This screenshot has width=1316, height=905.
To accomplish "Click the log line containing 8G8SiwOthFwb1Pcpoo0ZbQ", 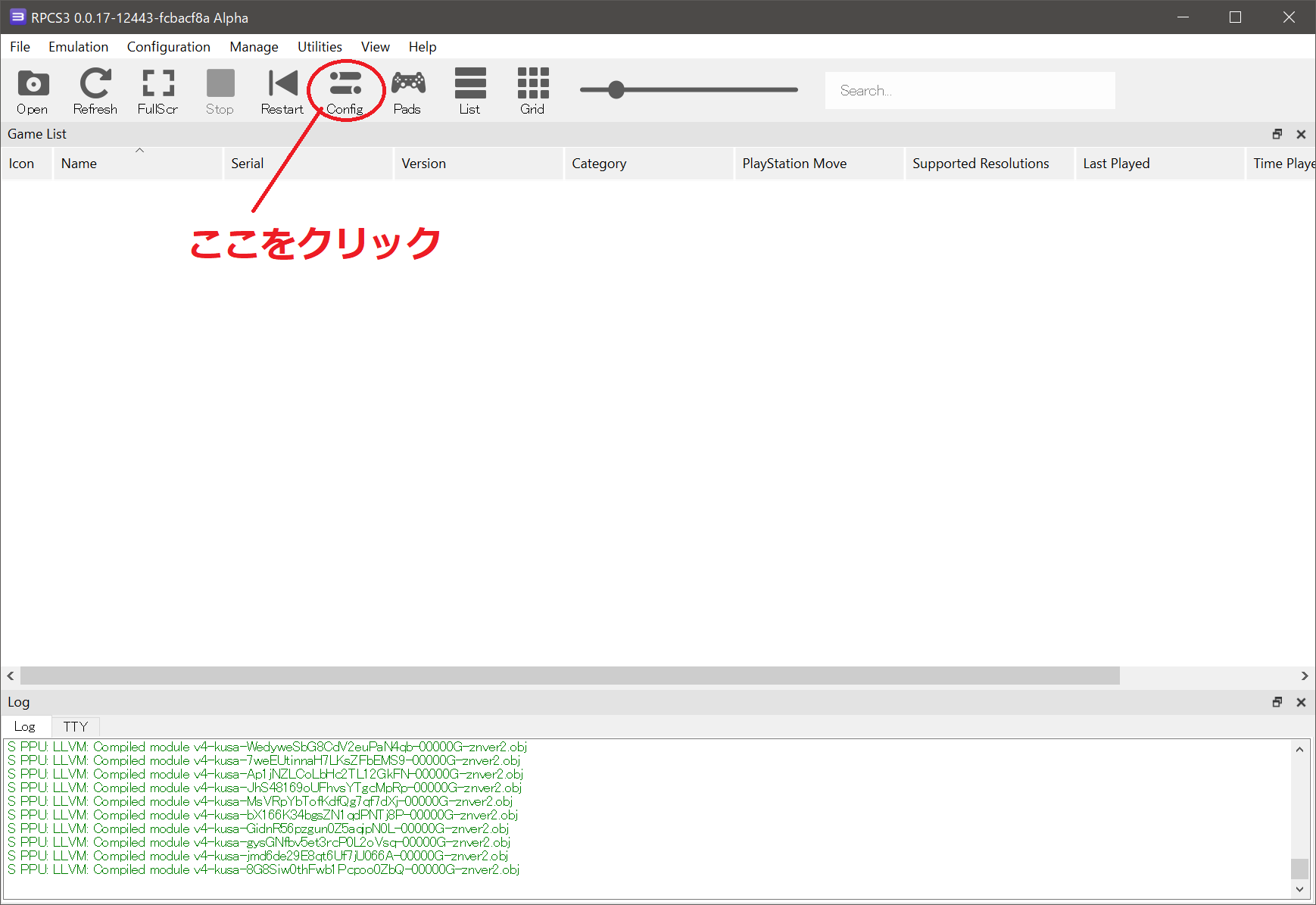I will tap(264, 869).
